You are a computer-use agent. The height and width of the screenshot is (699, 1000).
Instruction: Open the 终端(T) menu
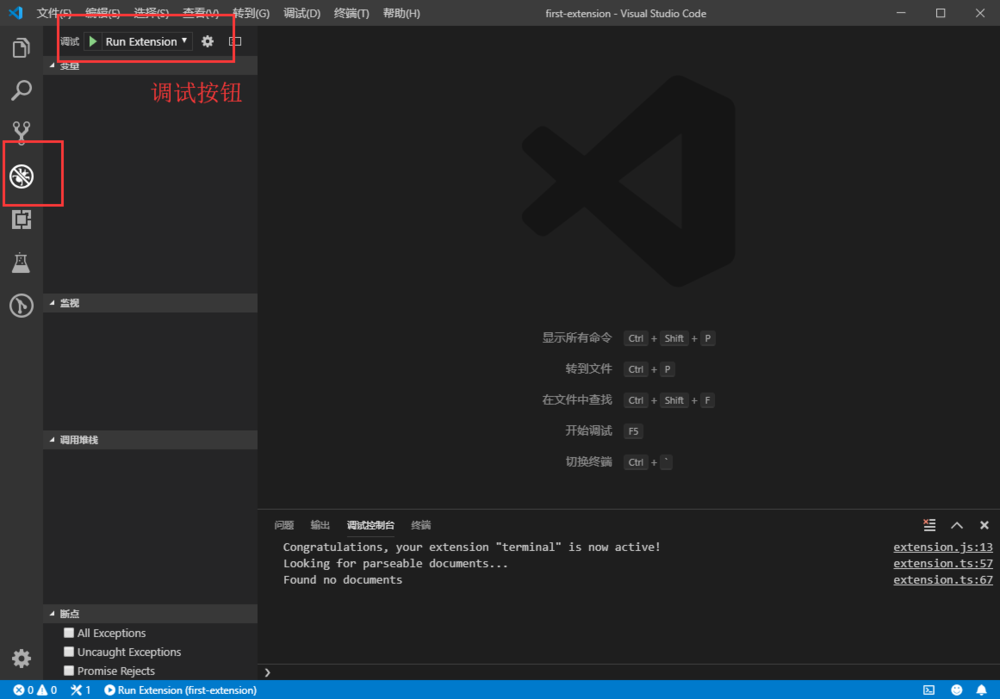351,13
